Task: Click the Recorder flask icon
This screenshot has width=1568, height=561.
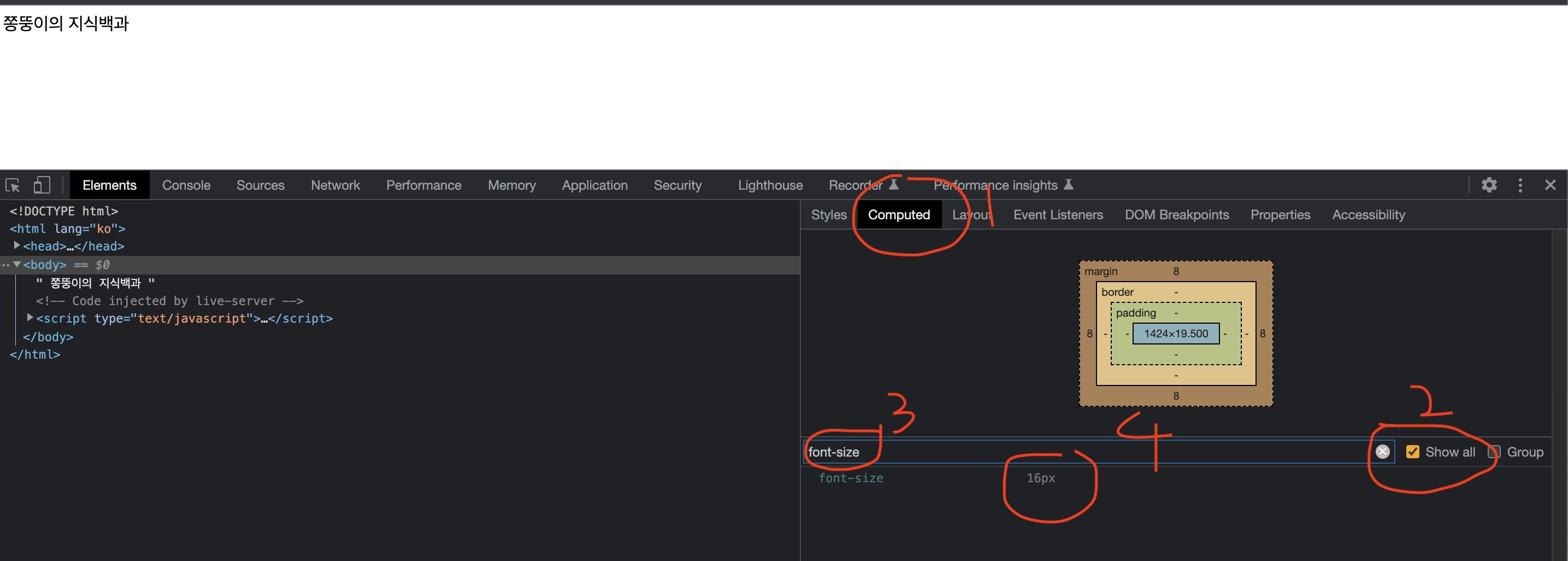Action: point(894,185)
